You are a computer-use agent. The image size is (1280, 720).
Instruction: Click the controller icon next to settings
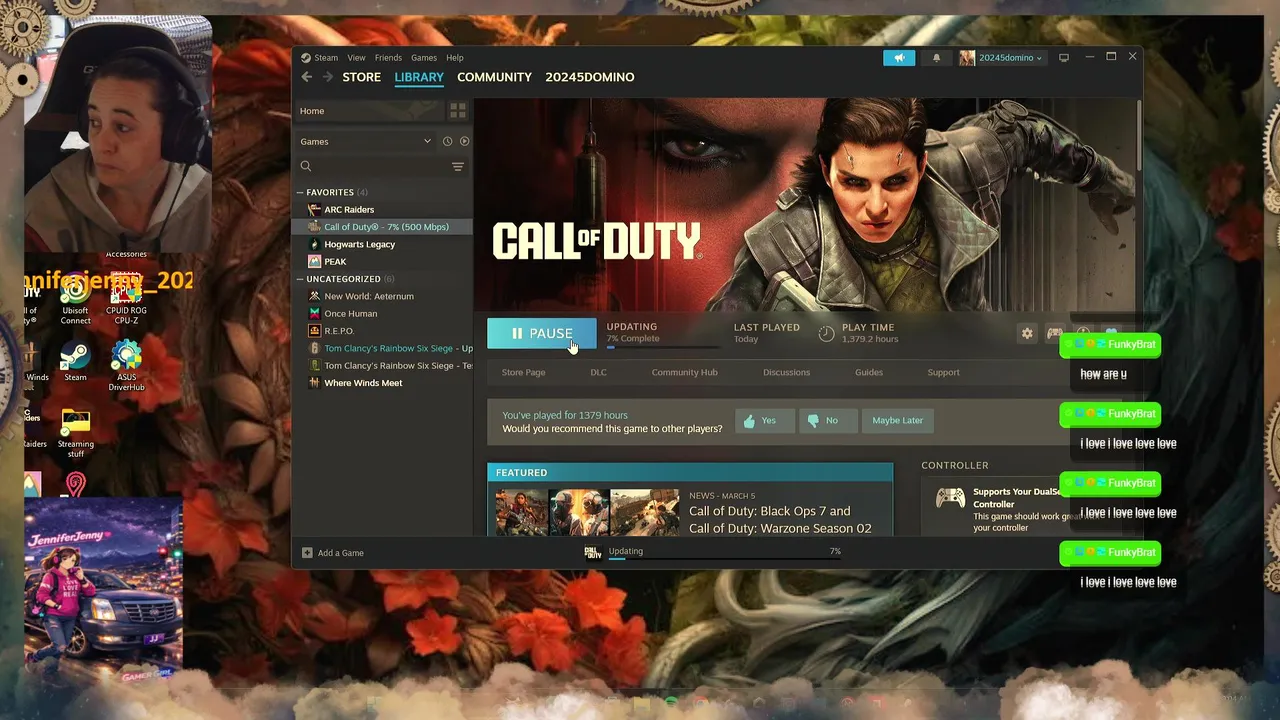pyautogui.click(x=1054, y=334)
